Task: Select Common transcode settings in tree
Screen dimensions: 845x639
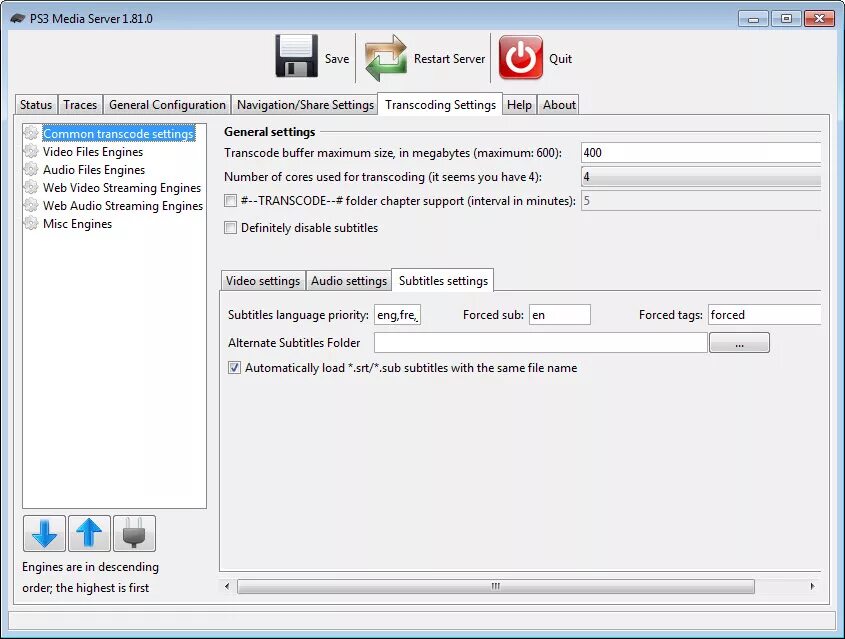Action: 119,133
